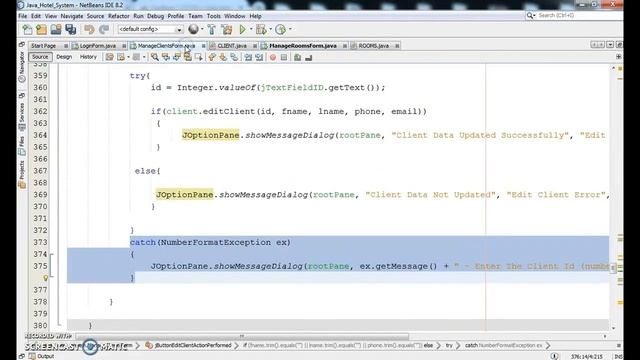Click the Undo arrow icon
The width and height of the screenshot is (640, 360).
click(89, 29)
